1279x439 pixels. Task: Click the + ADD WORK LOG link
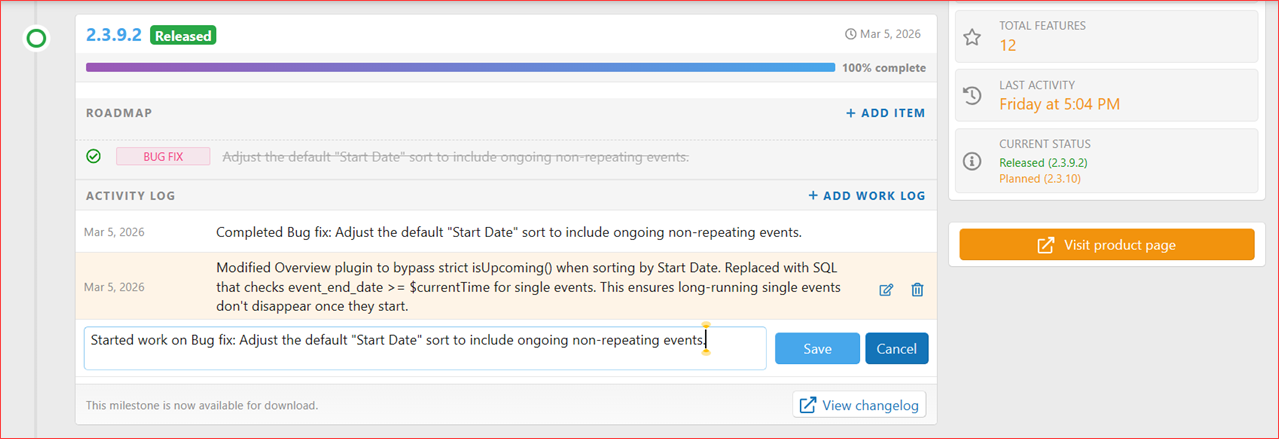pos(866,196)
